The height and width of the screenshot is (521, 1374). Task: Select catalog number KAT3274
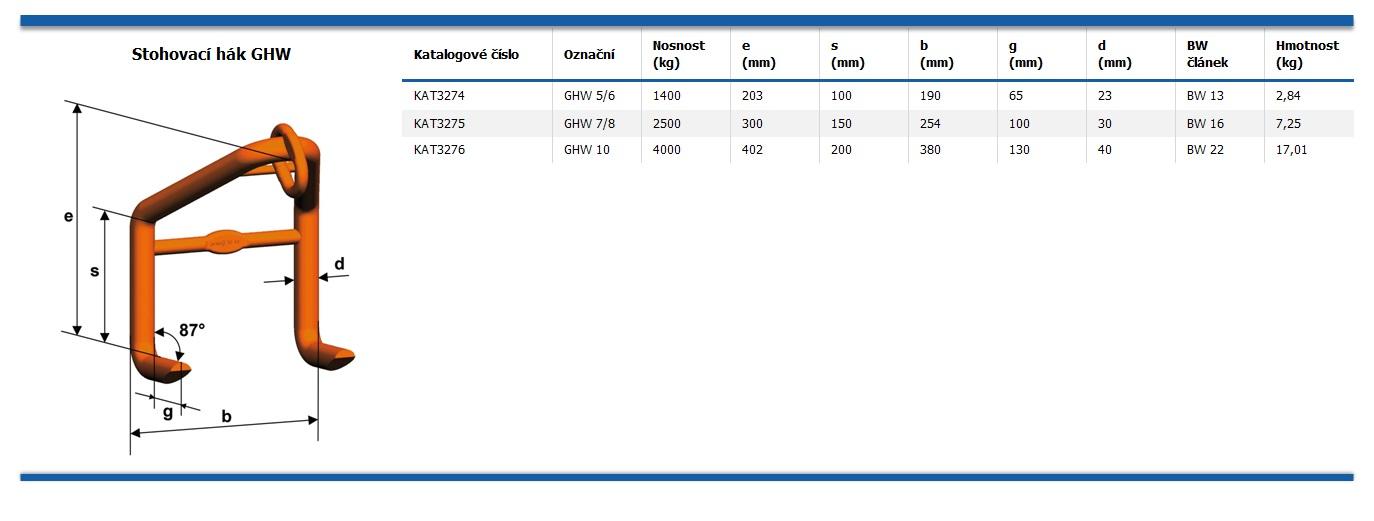pyautogui.click(x=439, y=96)
